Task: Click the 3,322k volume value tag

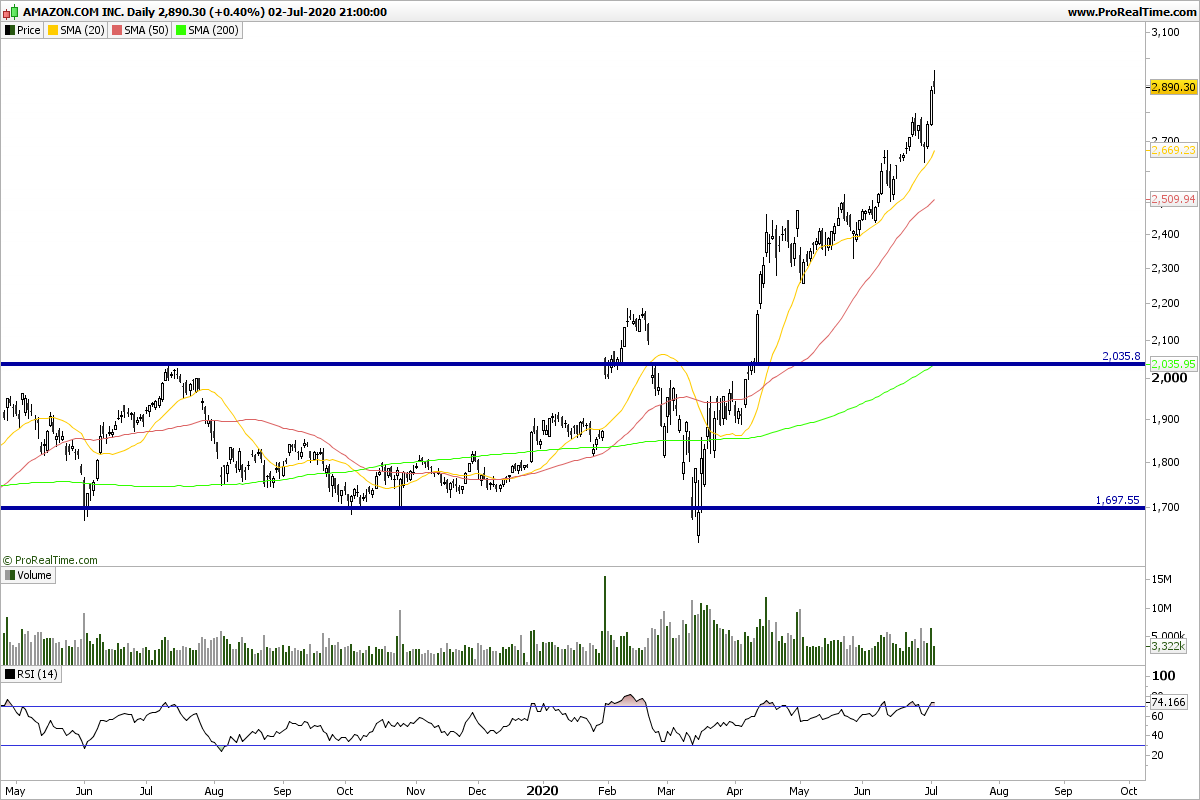Action: click(1168, 647)
